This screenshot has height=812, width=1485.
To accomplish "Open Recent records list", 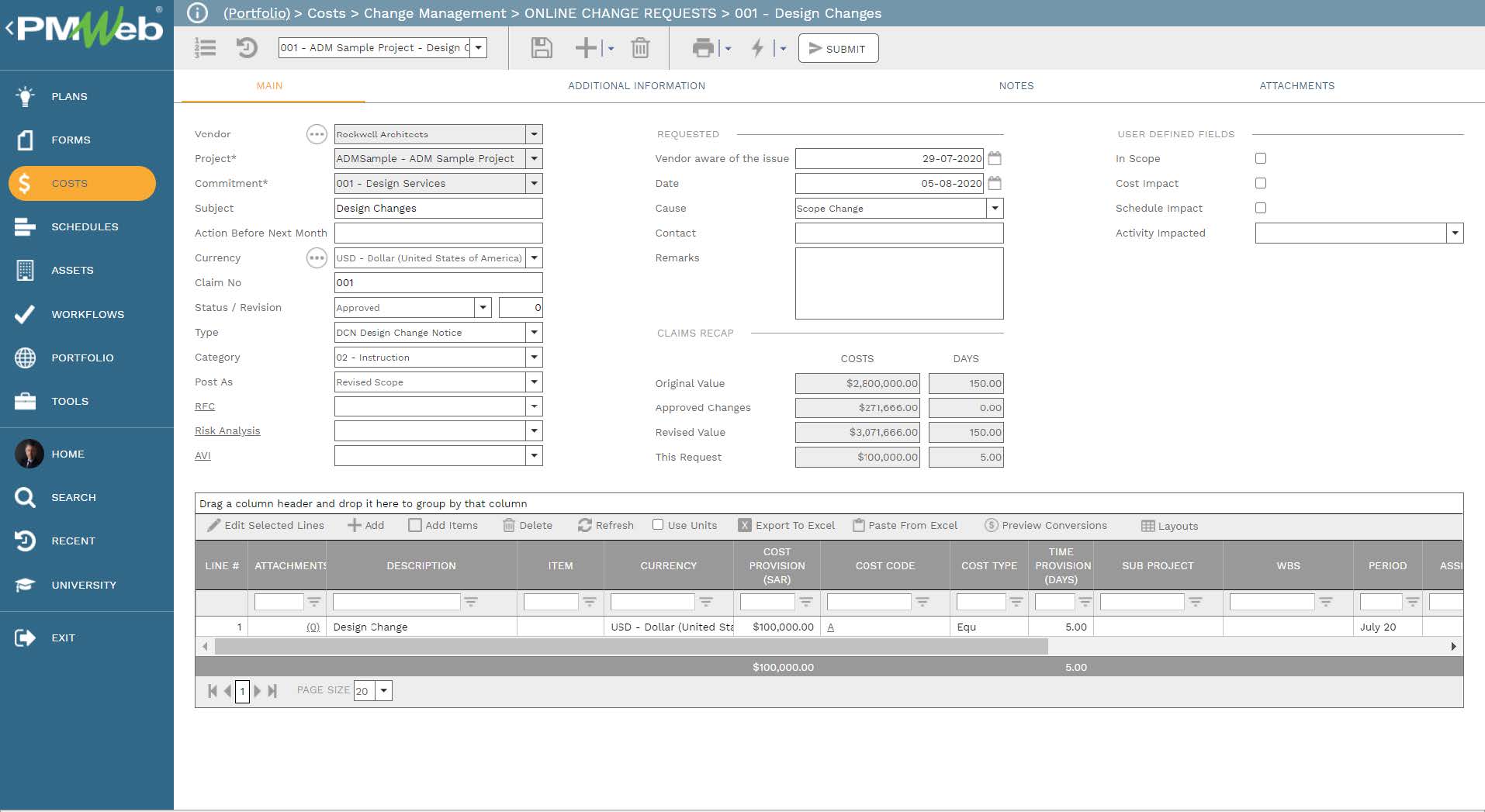I will (73, 541).
